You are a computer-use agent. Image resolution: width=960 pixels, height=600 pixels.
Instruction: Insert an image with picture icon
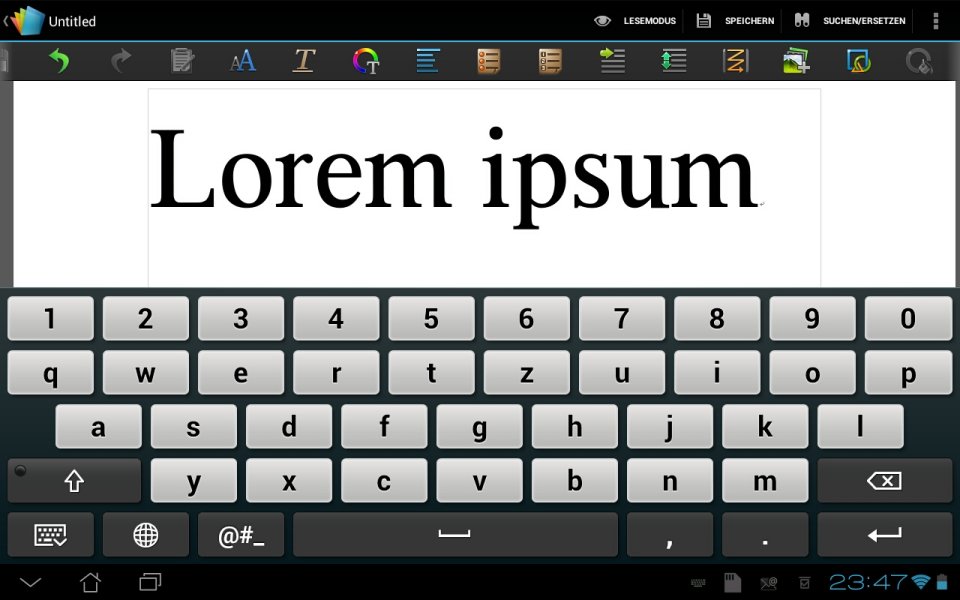point(797,61)
